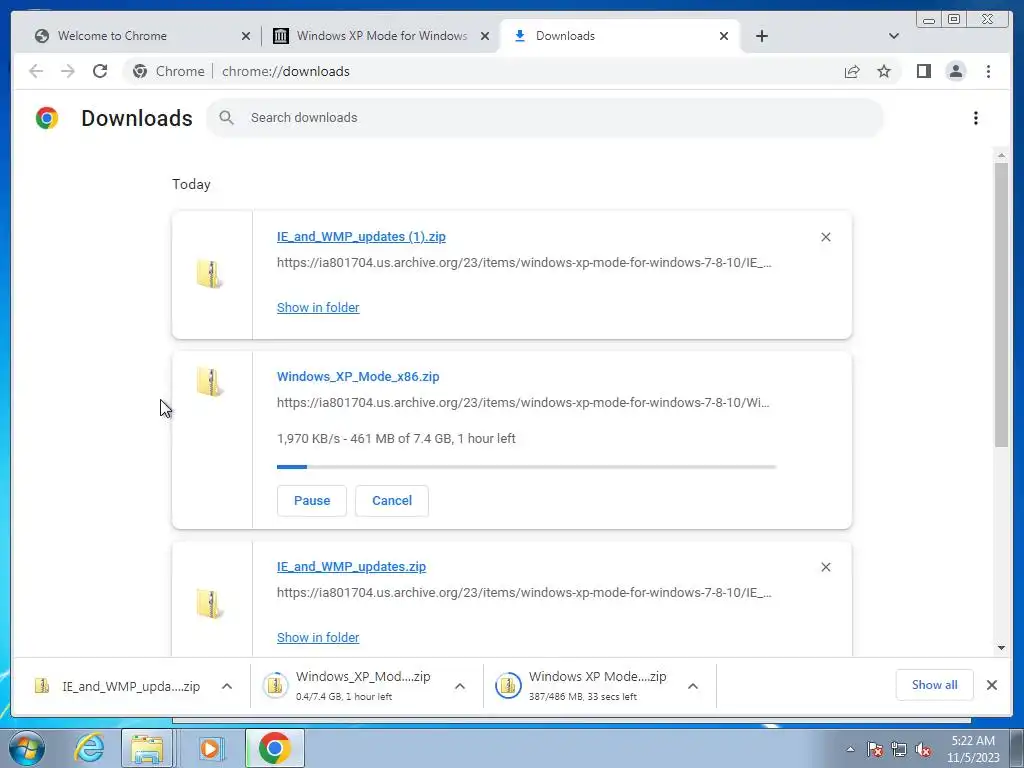Expand options for Windows_XP_Mod....zip shelf item
The height and width of the screenshot is (768, 1024).
pyautogui.click(x=460, y=686)
